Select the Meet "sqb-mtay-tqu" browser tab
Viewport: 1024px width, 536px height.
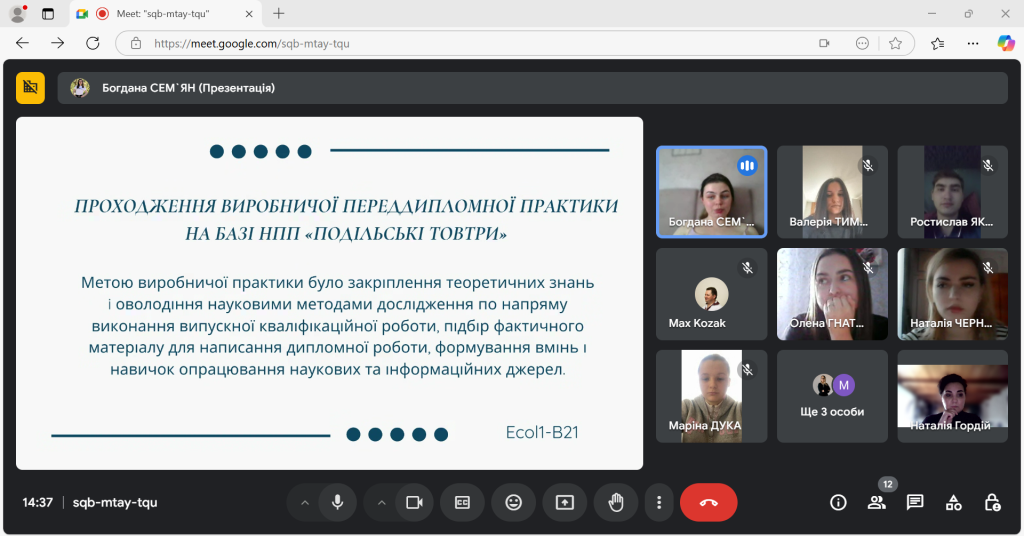[x=160, y=14]
